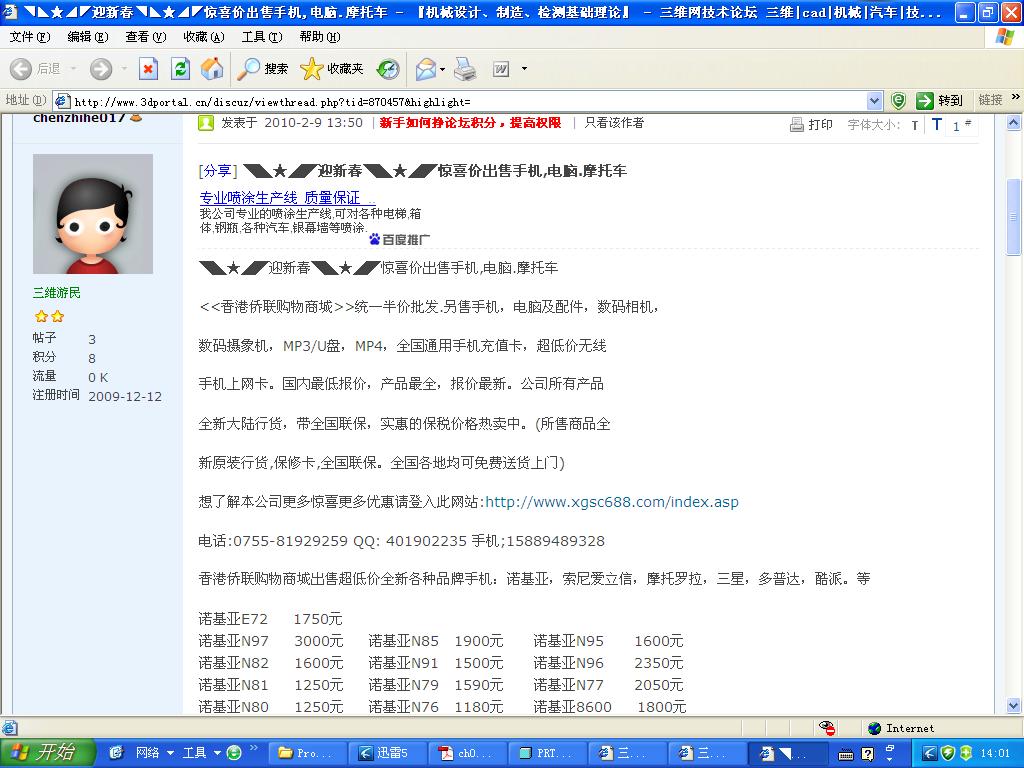Click the poster's cartoon avatar image
Viewport: 1024px width, 768px height.
click(x=93, y=214)
